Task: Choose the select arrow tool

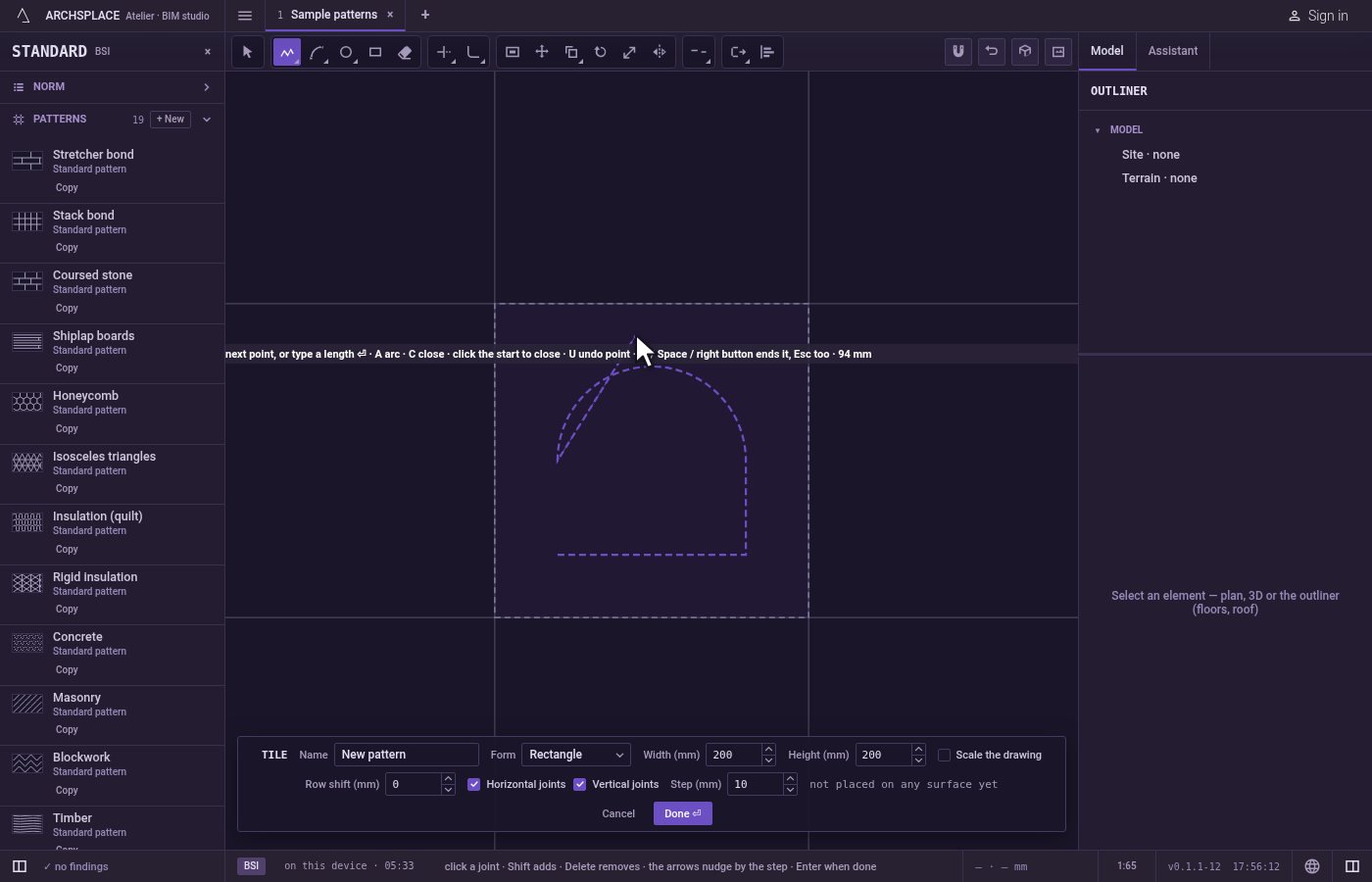Action: tap(248, 52)
